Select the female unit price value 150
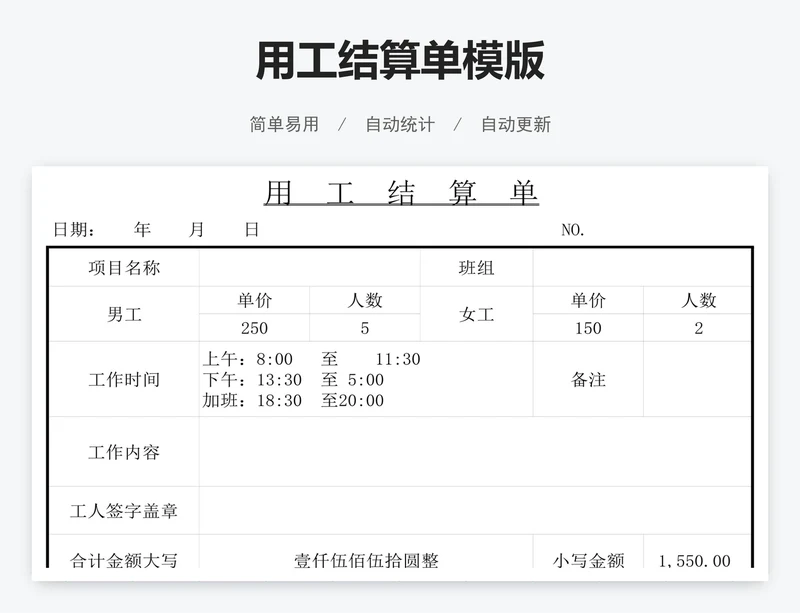The image size is (800, 613). pyautogui.click(x=588, y=328)
